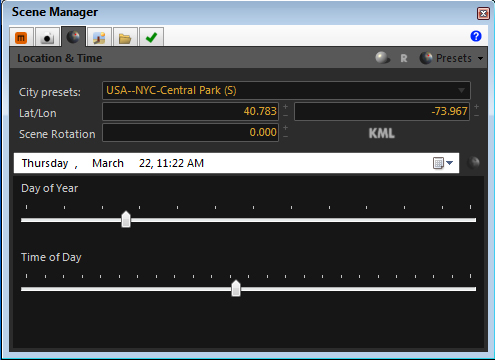Open the folder tab icon
This screenshot has height=360, width=495.
[125, 37]
